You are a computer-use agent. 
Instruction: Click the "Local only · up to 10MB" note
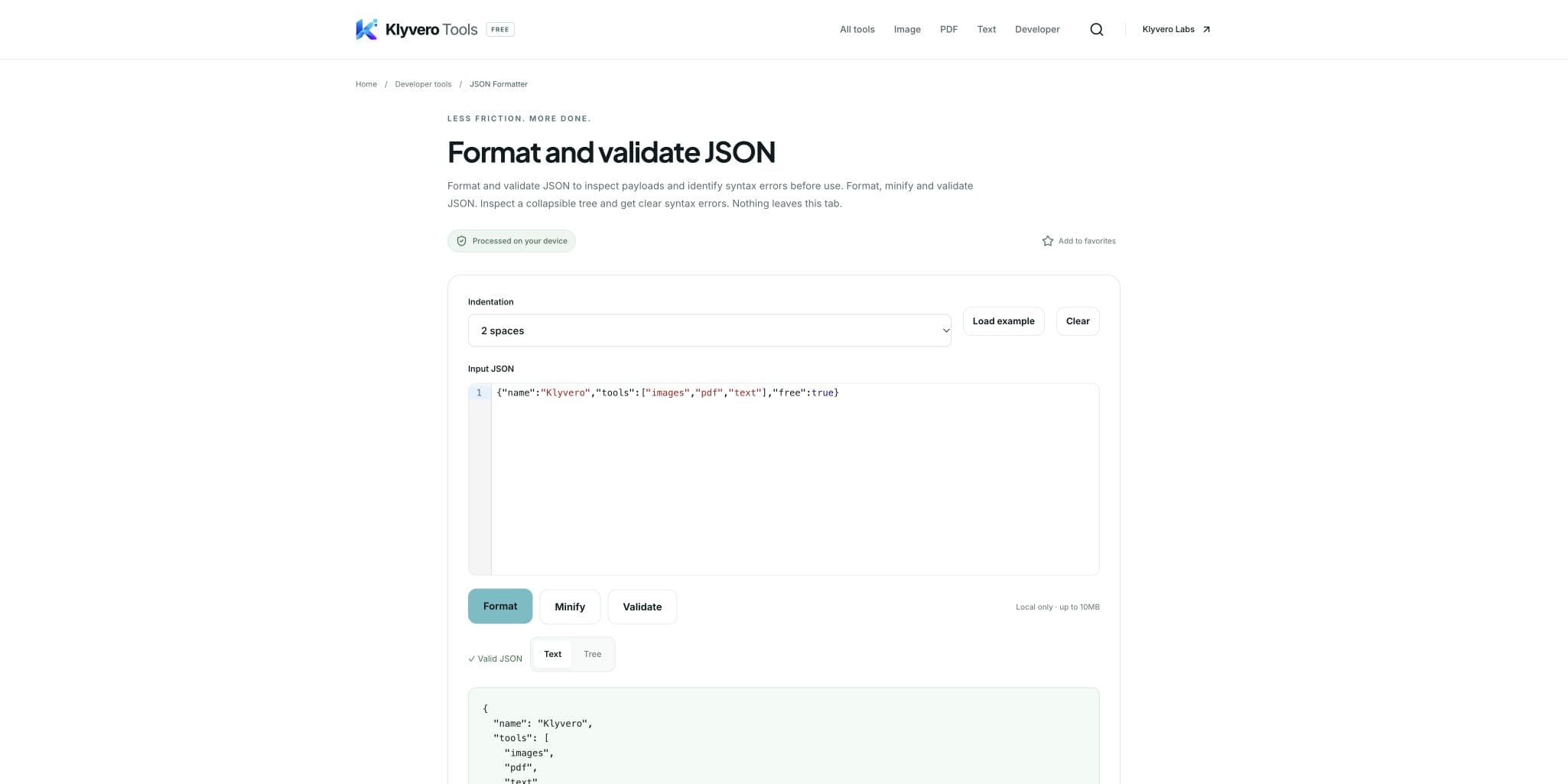point(1057,607)
